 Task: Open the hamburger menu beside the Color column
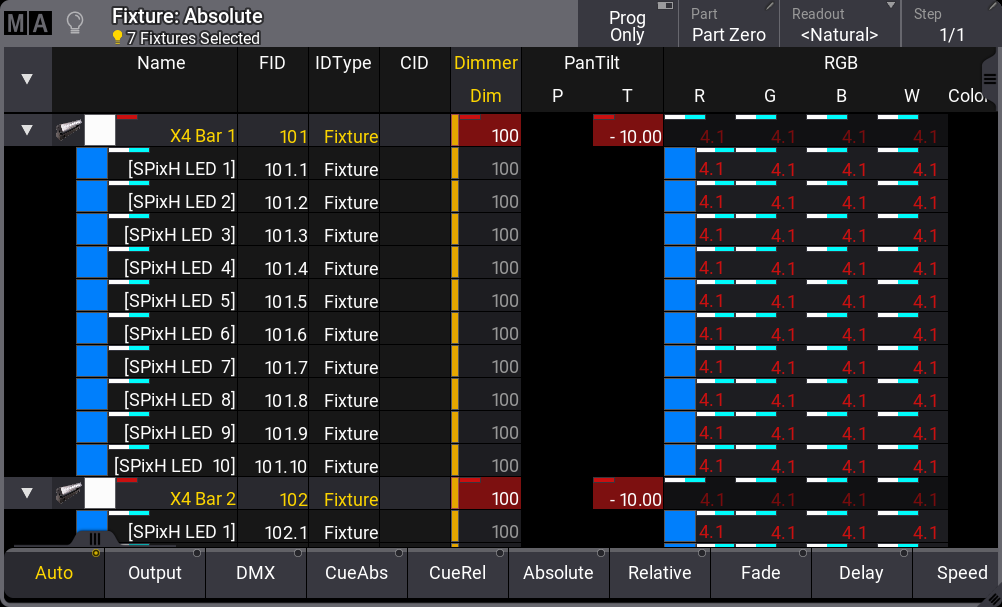tap(990, 79)
